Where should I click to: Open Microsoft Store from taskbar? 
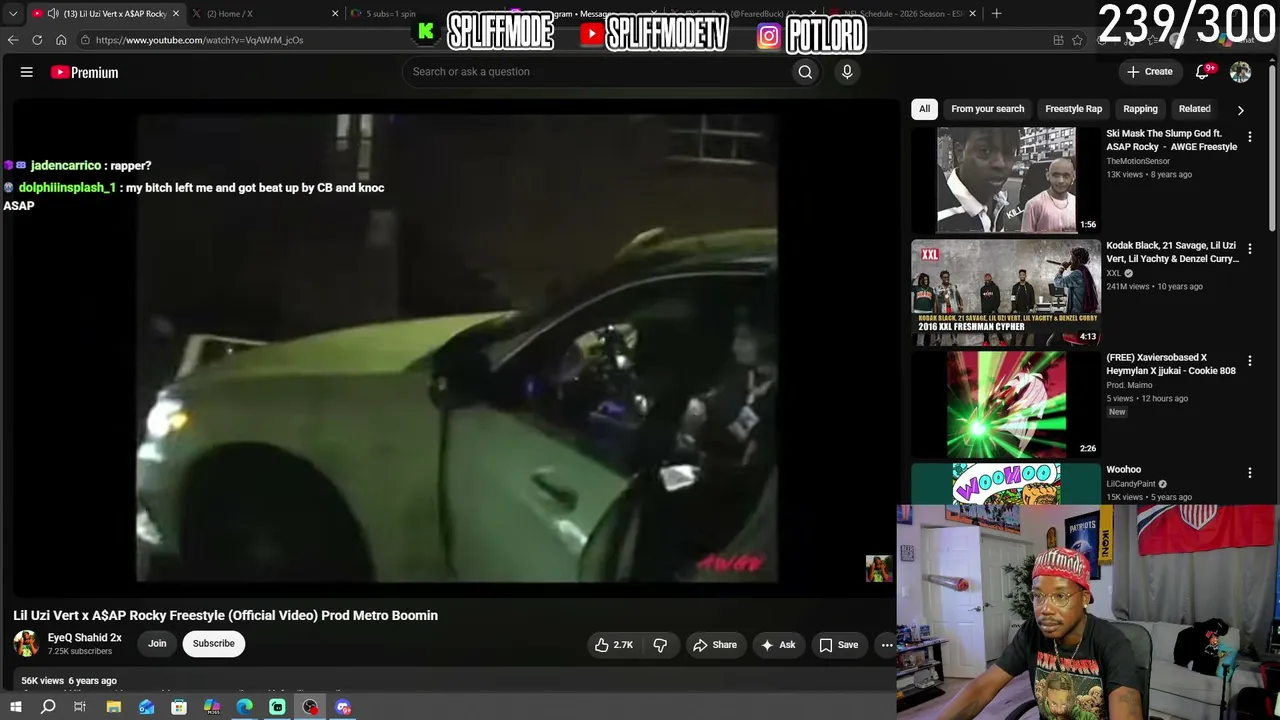tap(179, 707)
